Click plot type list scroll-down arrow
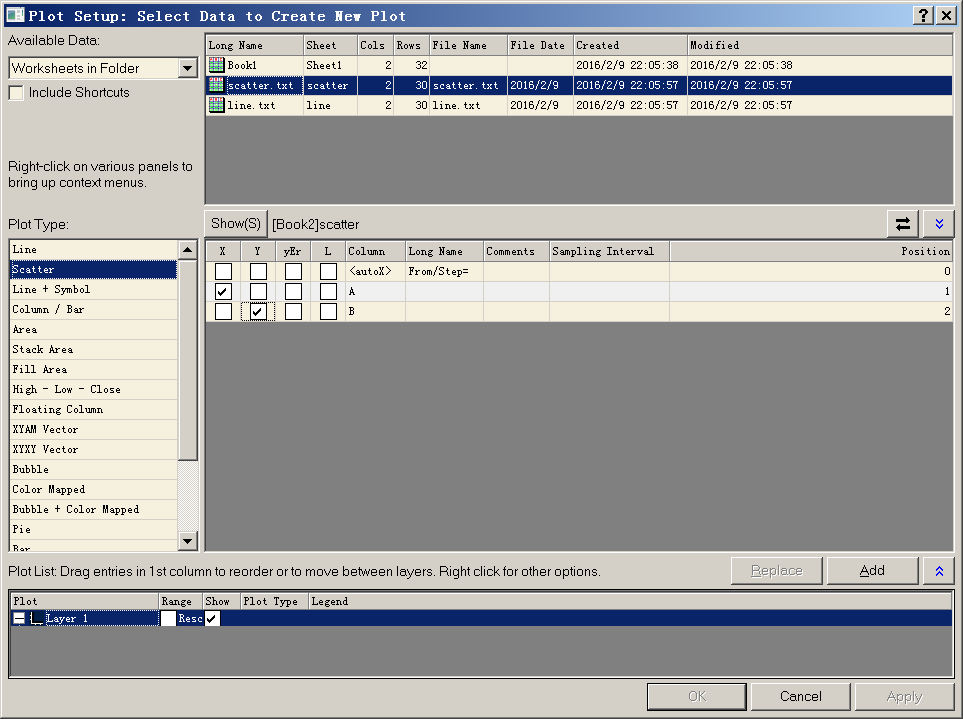 [x=187, y=541]
